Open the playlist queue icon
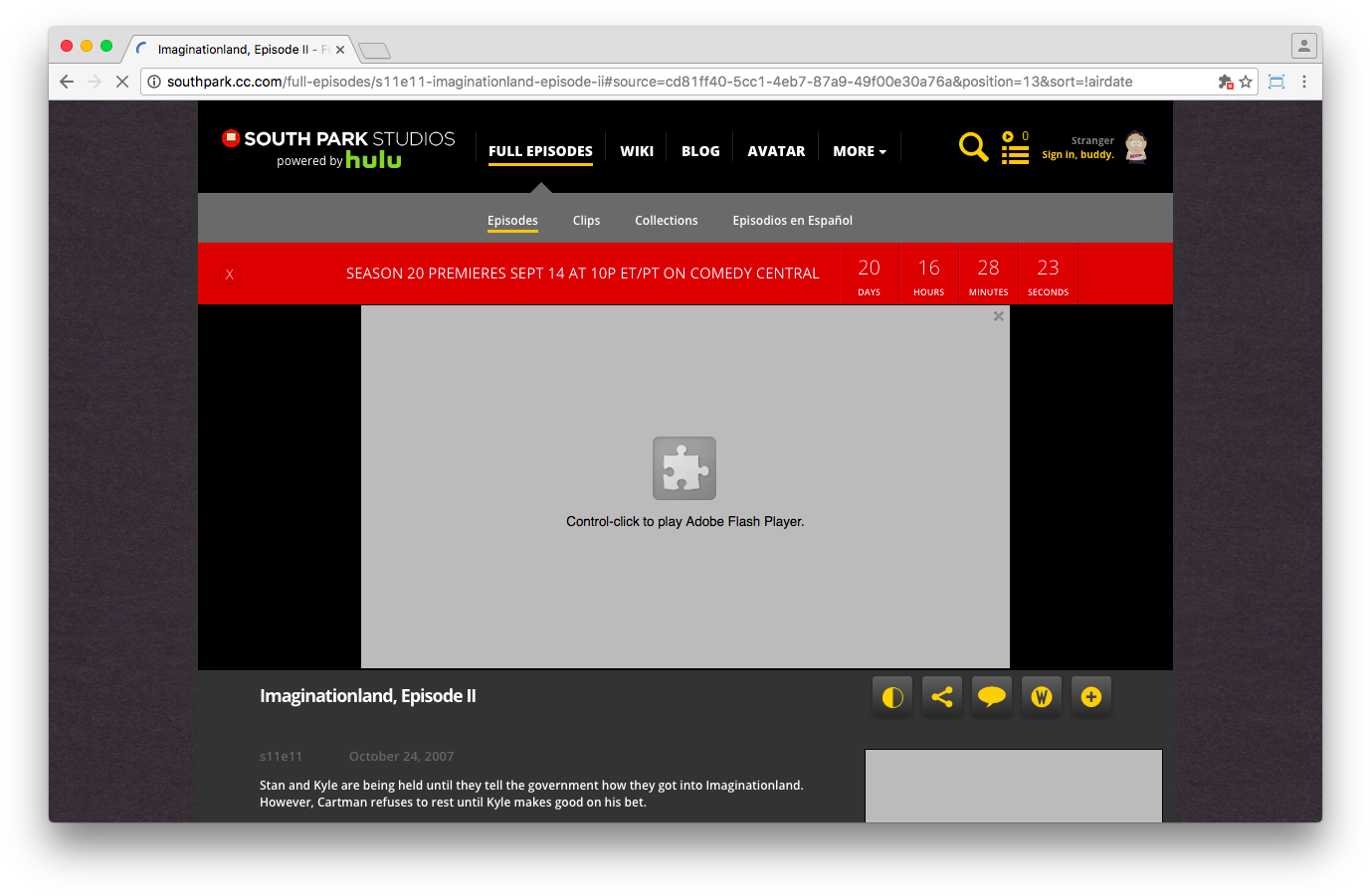 click(x=1015, y=148)
